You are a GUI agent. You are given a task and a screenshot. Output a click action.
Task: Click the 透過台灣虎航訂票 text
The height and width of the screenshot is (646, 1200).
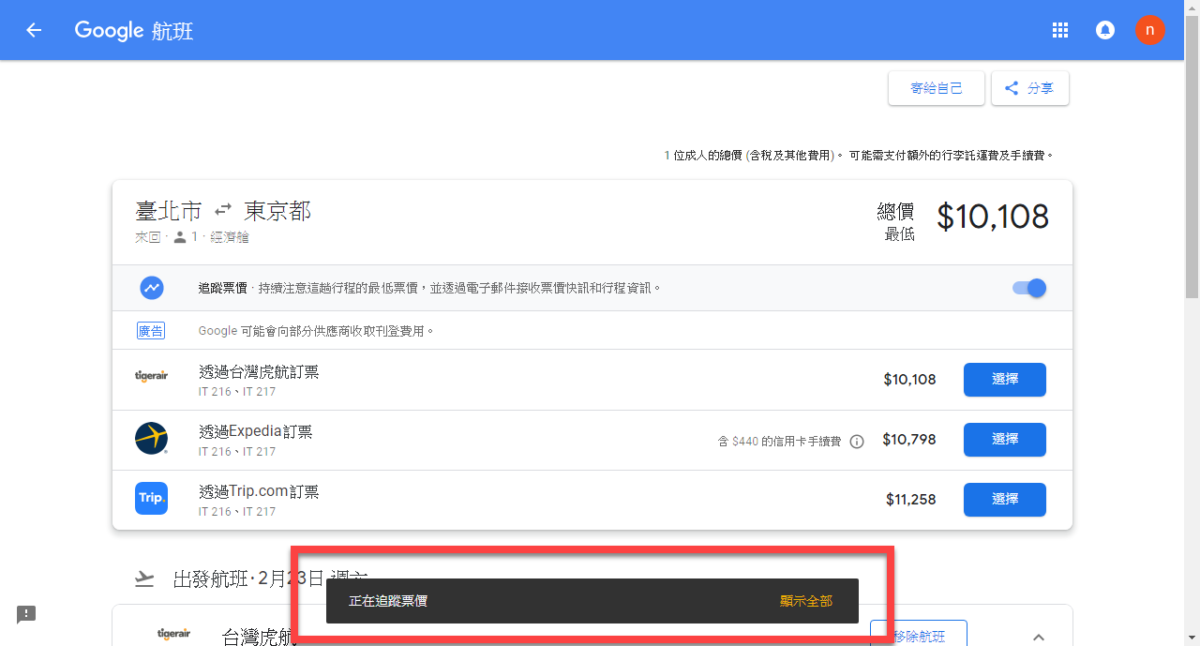coord(259,372)
